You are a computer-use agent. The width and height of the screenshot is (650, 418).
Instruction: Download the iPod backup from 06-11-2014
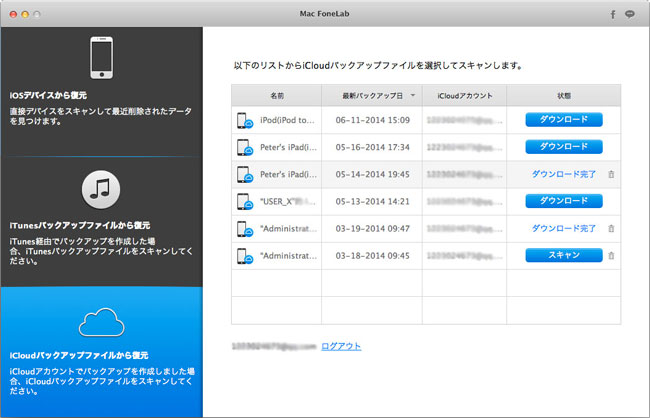563,119
